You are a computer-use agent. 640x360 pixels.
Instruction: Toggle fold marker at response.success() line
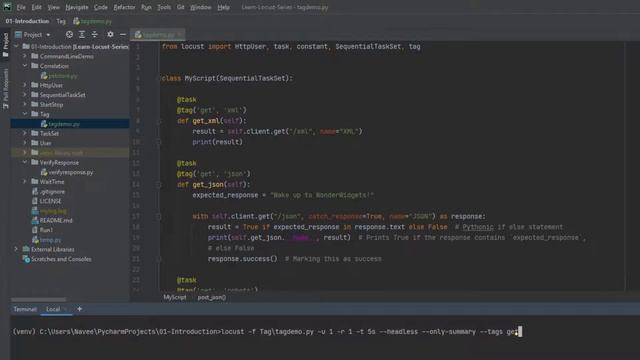159,259
